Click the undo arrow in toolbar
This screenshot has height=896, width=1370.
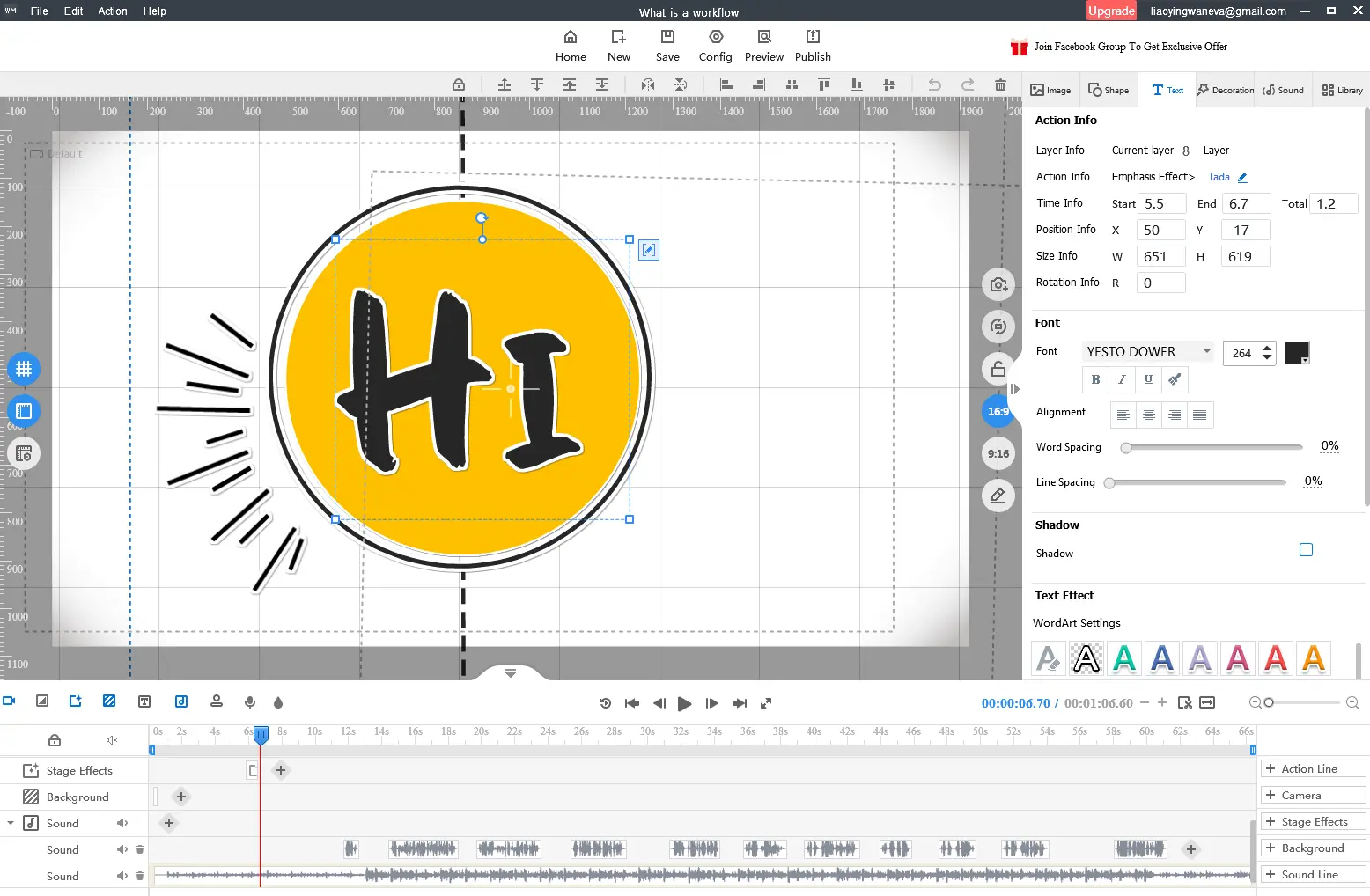(934, 84)
